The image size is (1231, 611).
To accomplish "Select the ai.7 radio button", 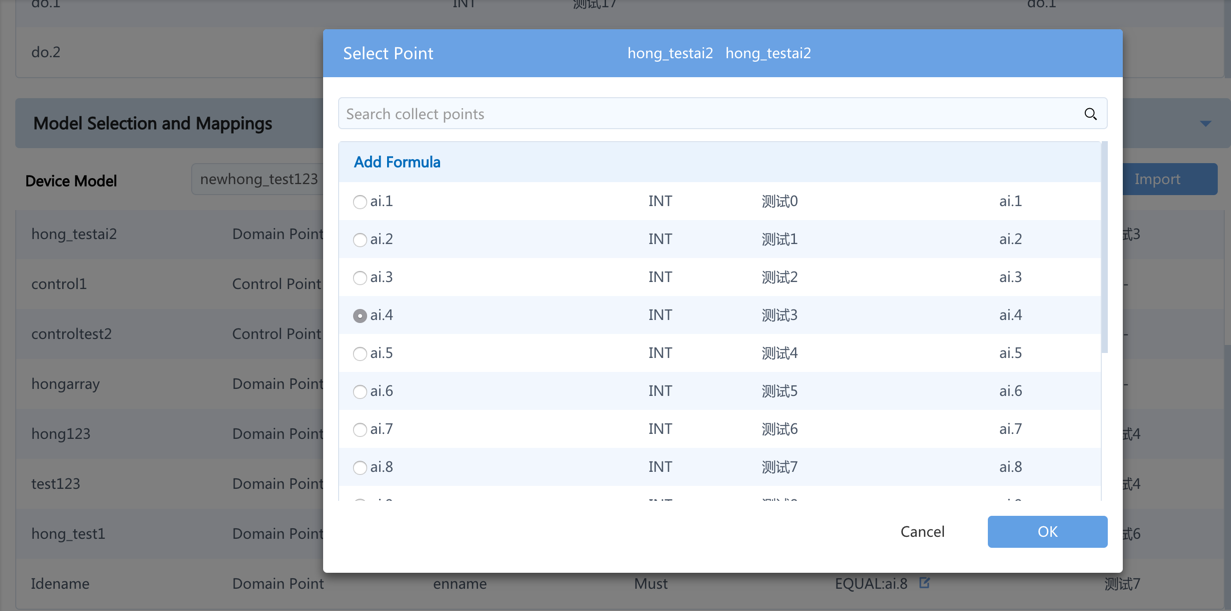I will 360,430.
